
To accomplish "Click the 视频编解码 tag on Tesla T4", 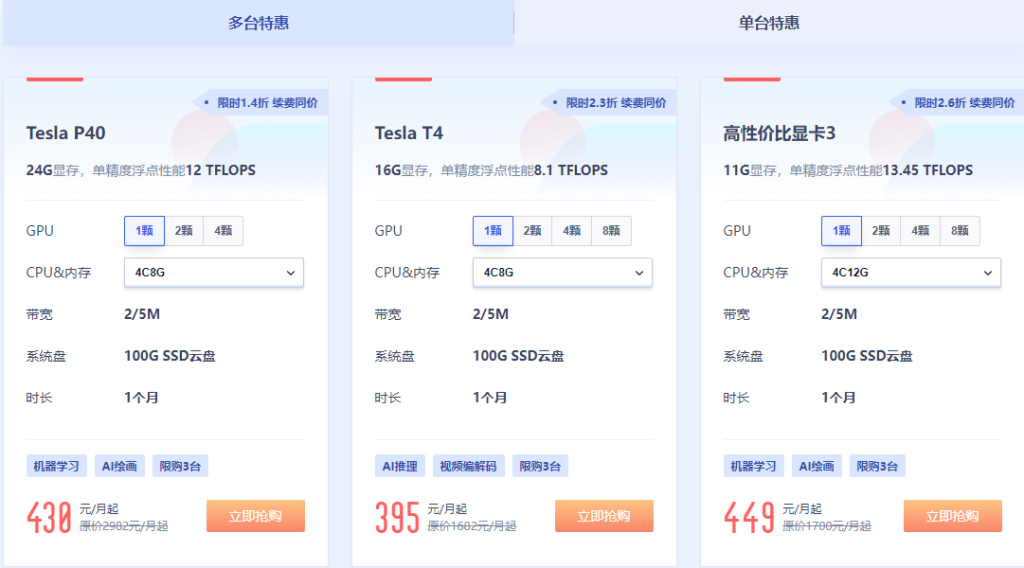I will point(468,466).
